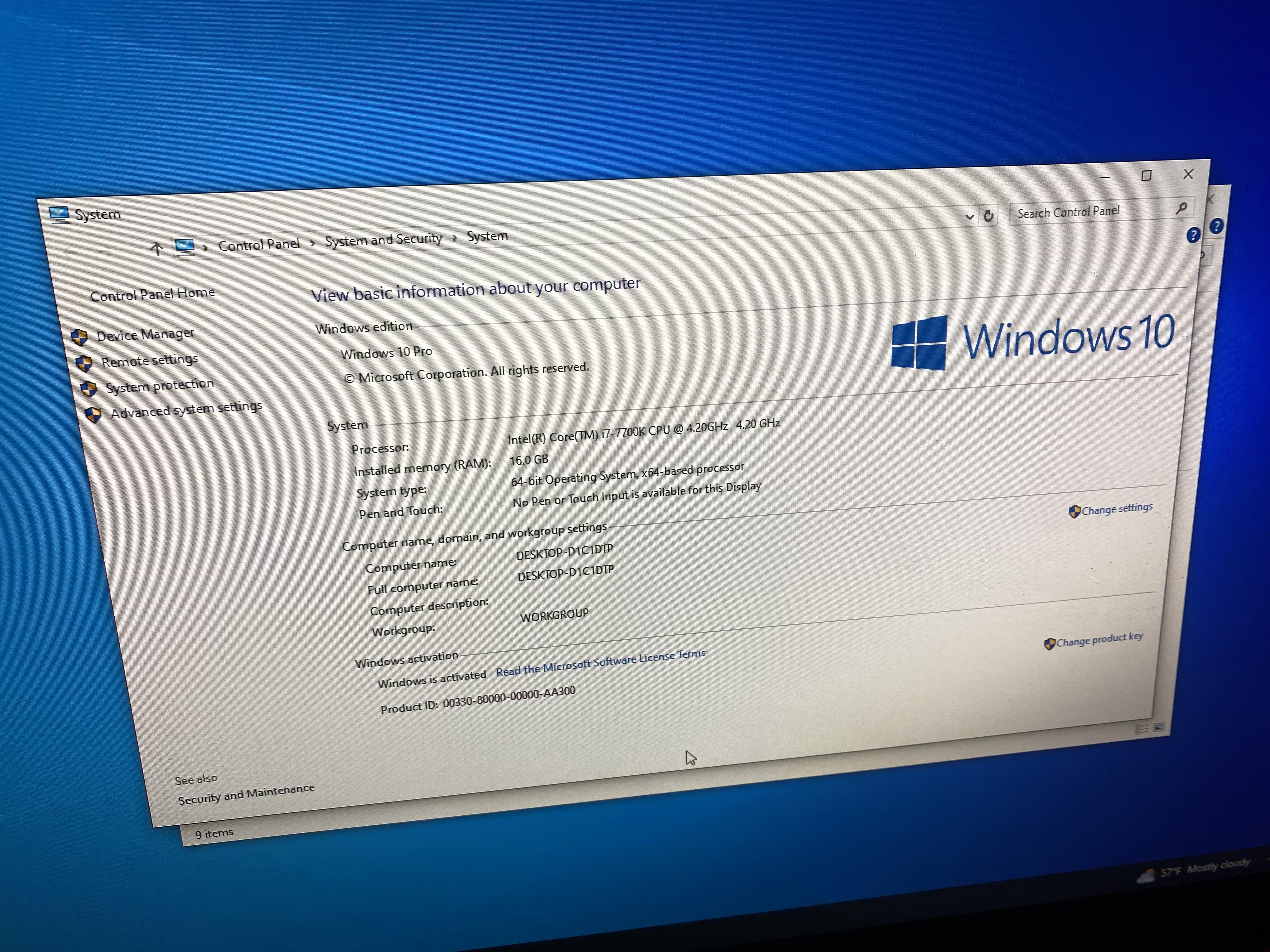Expand the chevron after System and Security
1270x952 pixels.
454,238
